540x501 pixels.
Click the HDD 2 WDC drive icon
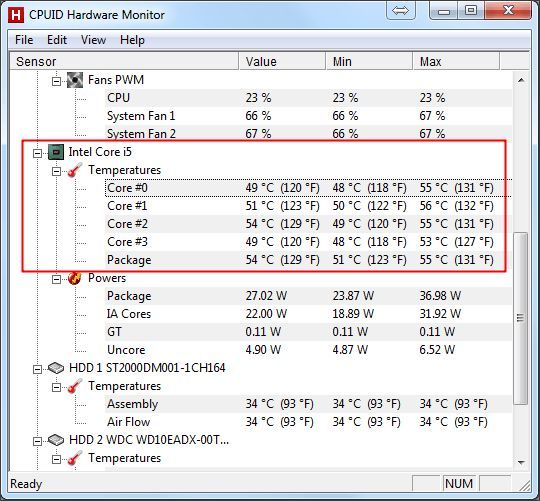pyautogui.click(x=56, y=440)
